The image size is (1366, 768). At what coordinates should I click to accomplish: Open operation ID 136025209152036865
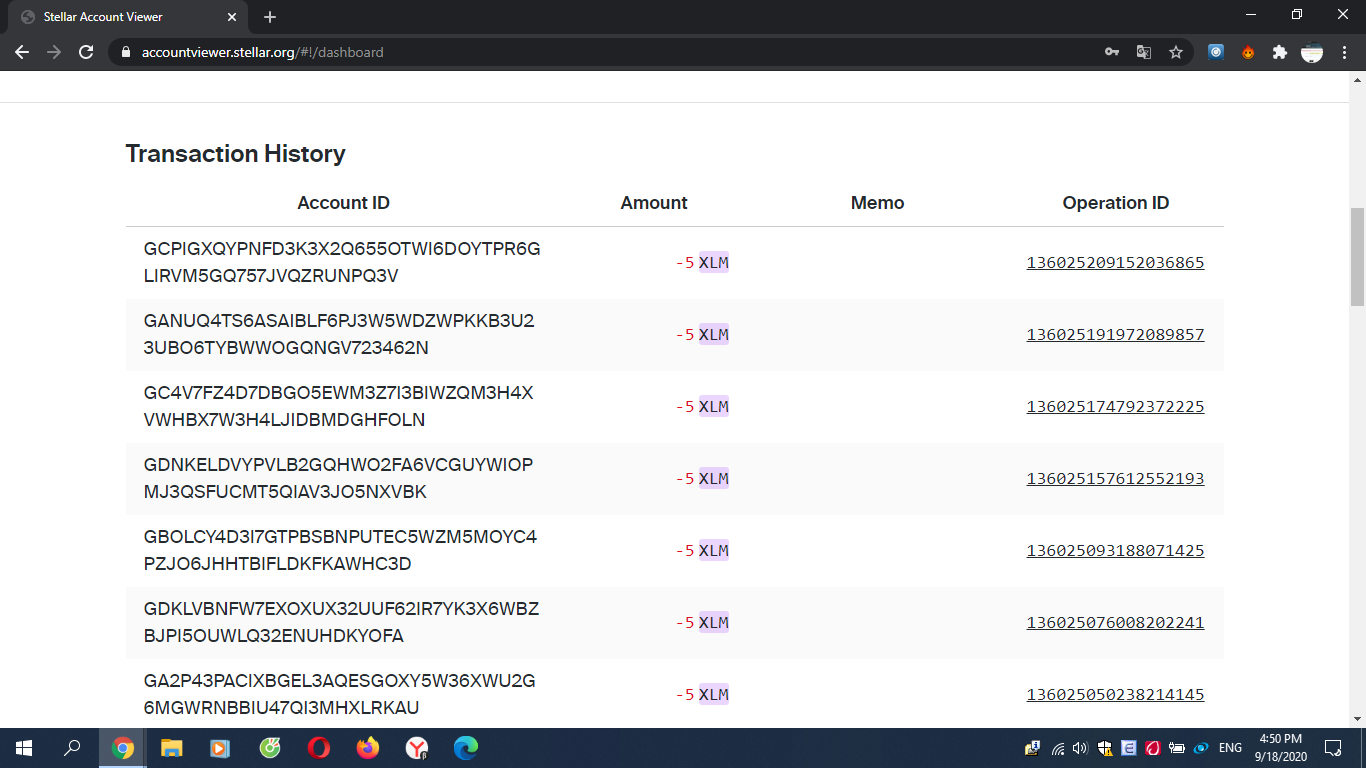pos(1115,263)
